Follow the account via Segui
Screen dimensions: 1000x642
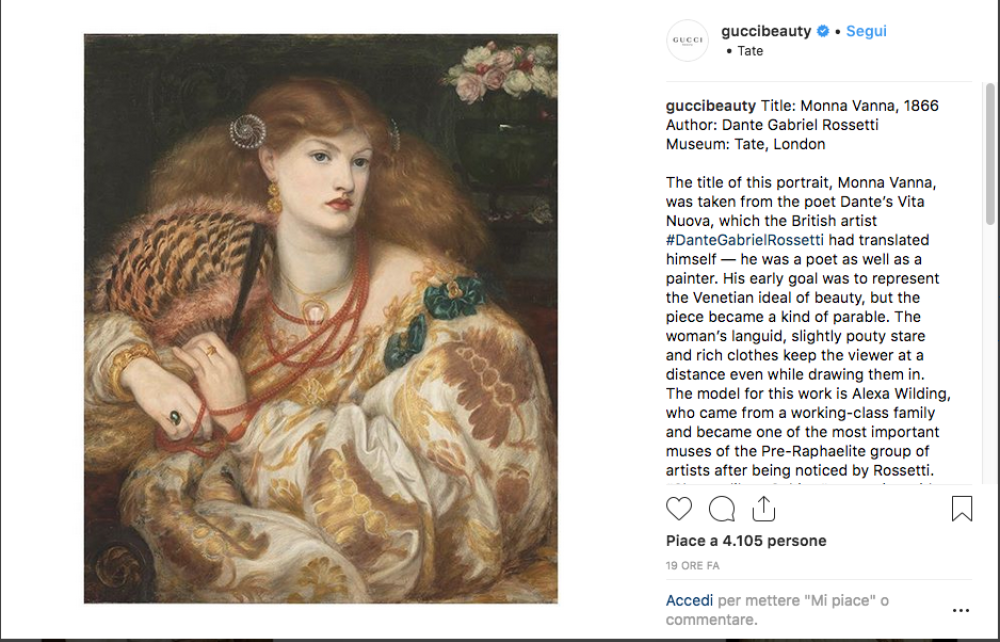[x=866, y=31]
